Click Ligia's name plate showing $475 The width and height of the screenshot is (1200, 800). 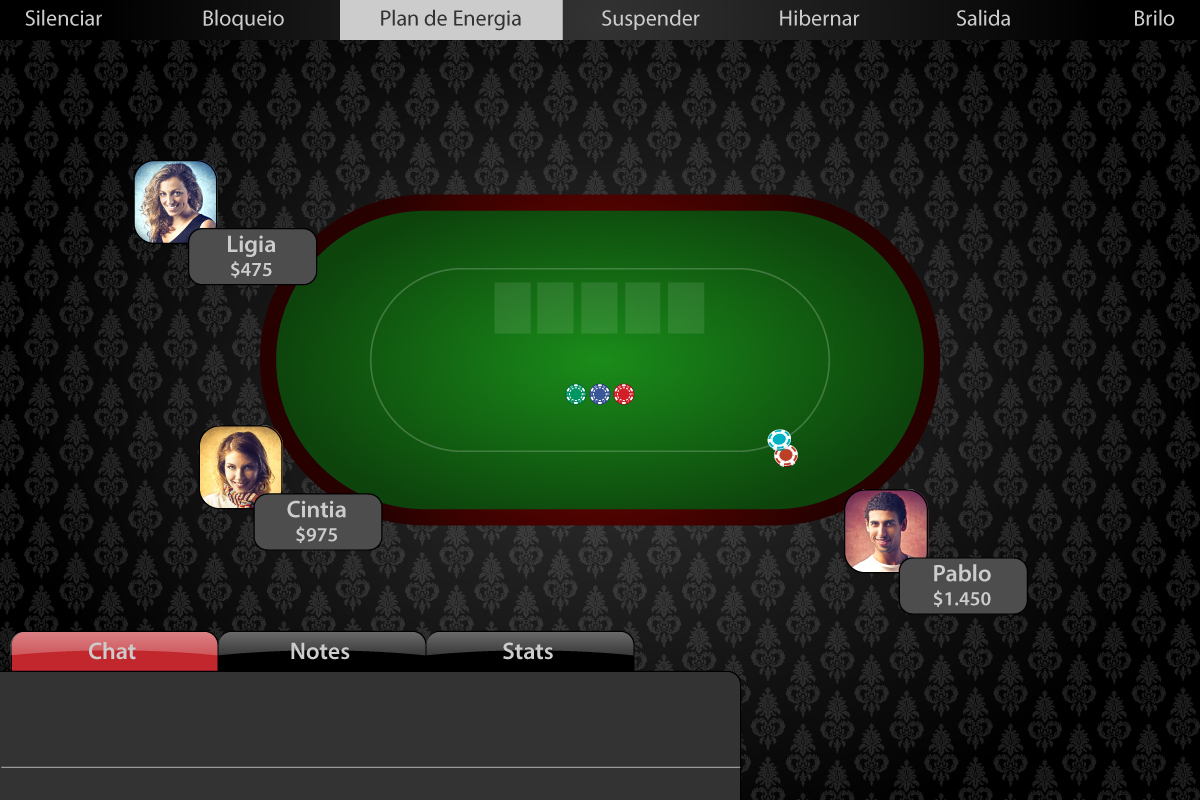252,256
